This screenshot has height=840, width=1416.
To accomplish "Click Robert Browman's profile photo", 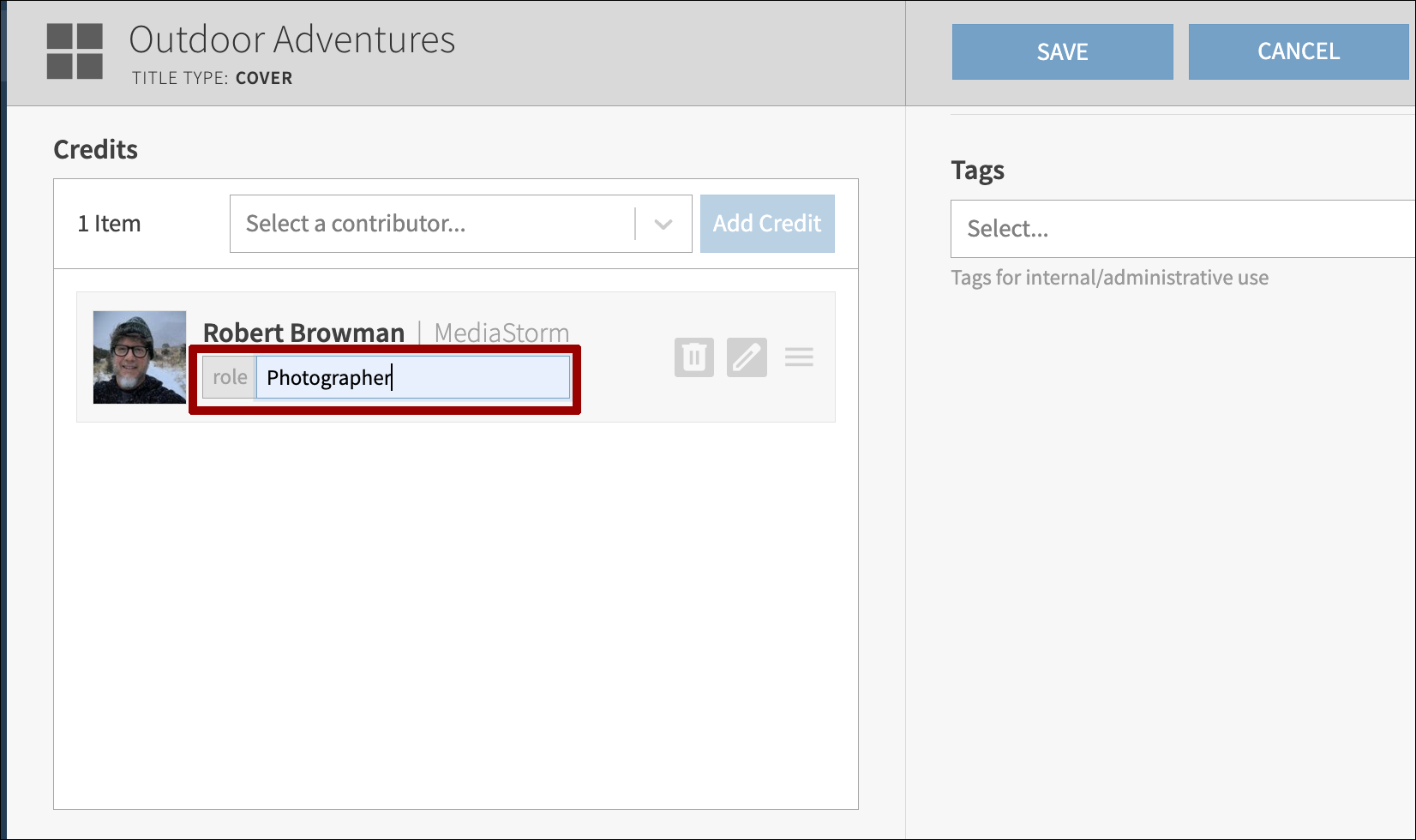I will [x=140, y=357].
